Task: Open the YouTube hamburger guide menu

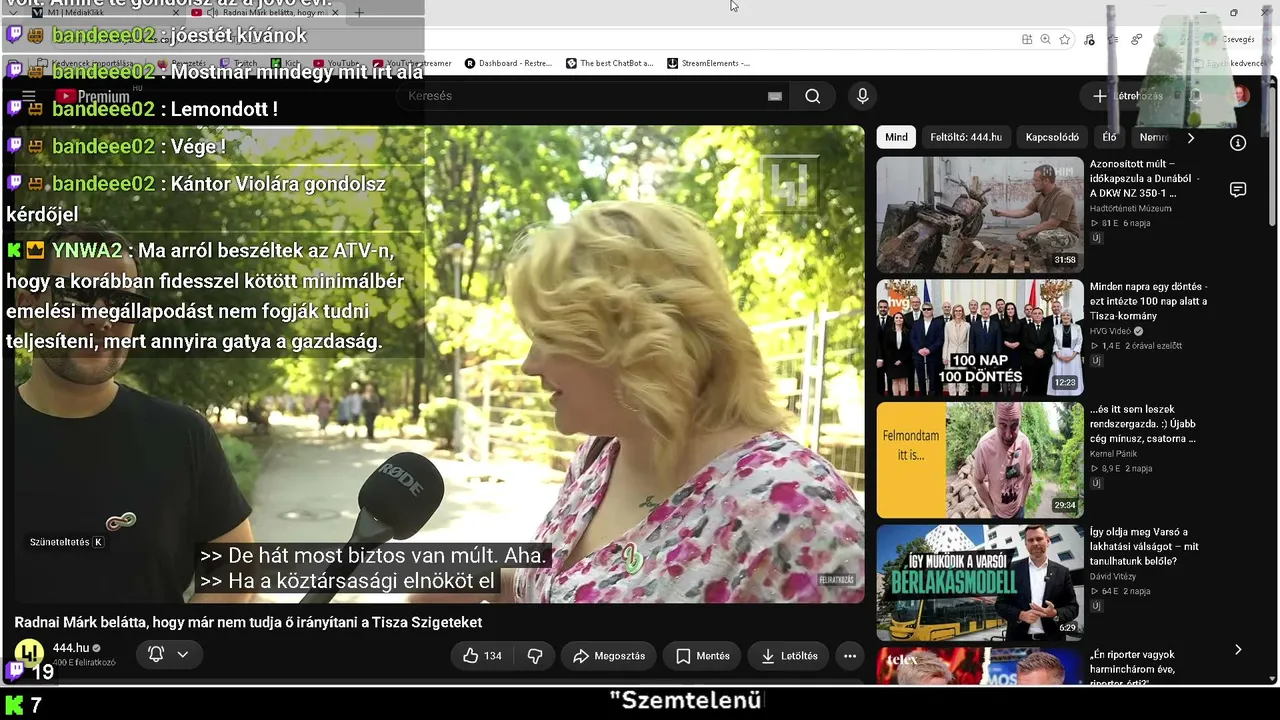Action: pos(29,97)
